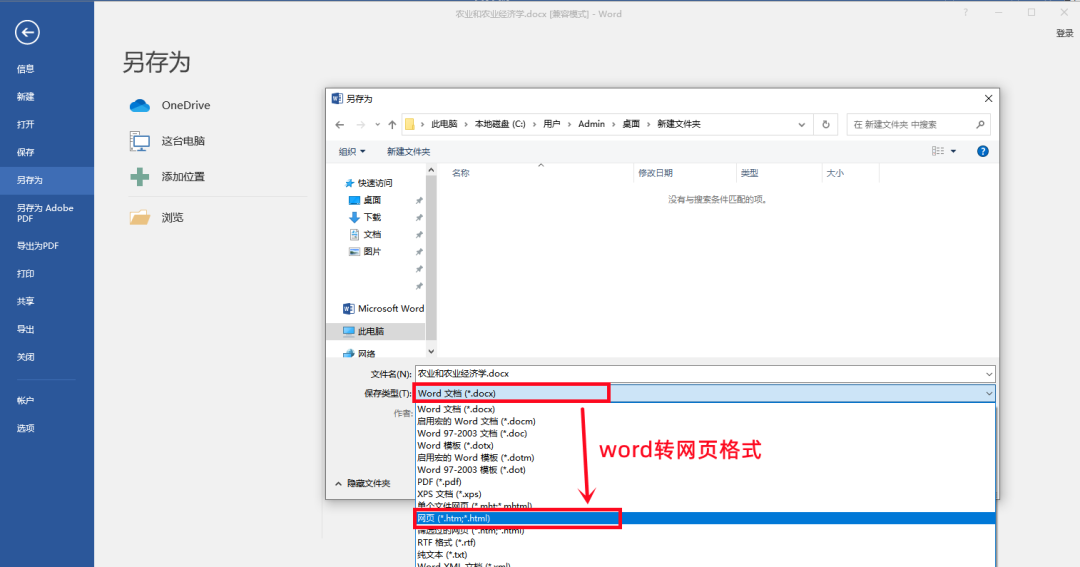Choose XPS 文档 (*.xps) format

705,495
